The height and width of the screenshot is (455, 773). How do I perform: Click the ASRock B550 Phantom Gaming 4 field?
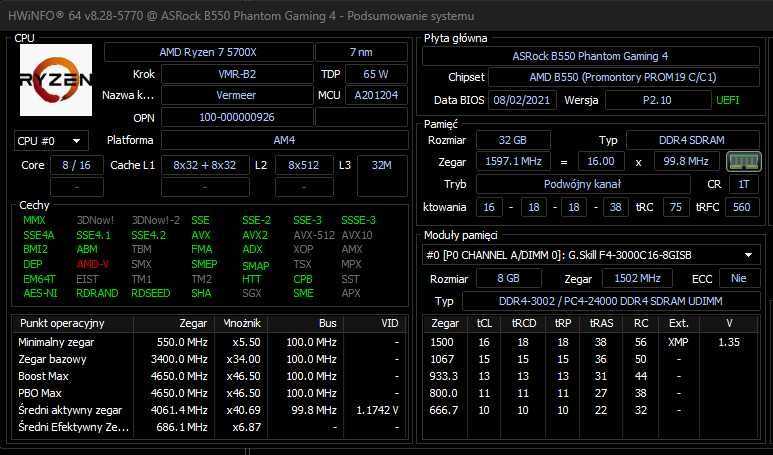tap(591, 56)
